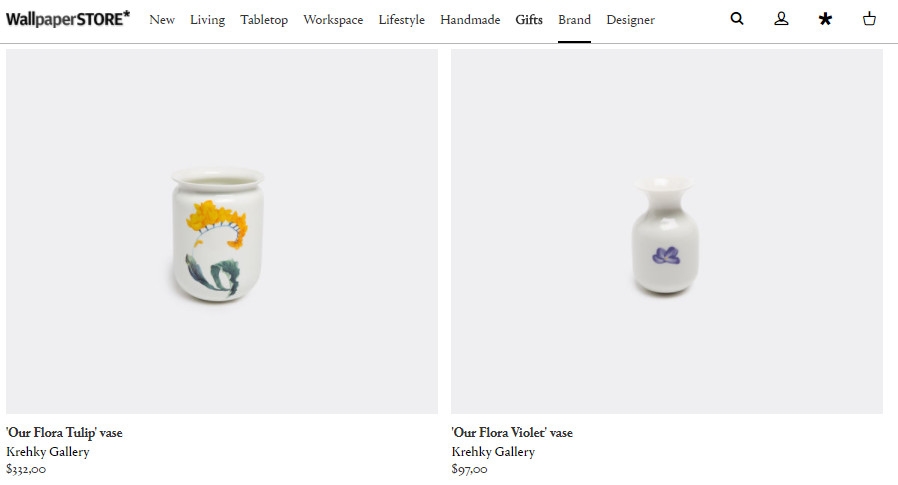Open the Handmade category
Screen dimensions: 898x485
coord(470,19)
